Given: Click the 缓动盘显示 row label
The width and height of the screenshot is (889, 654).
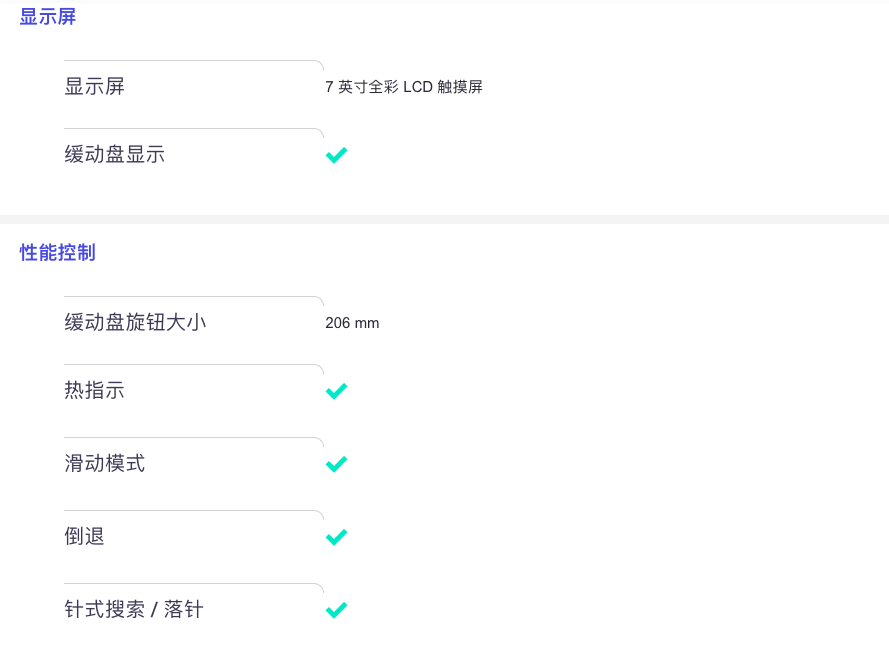Looking at the screenshot, I should click(x=115, y=154).
